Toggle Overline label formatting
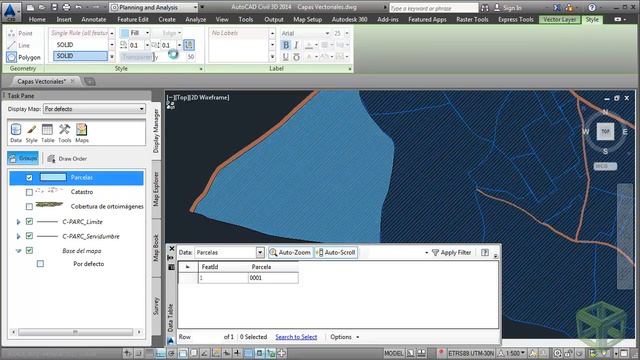Viewport: 640px width, 360px height. (296, 57)
